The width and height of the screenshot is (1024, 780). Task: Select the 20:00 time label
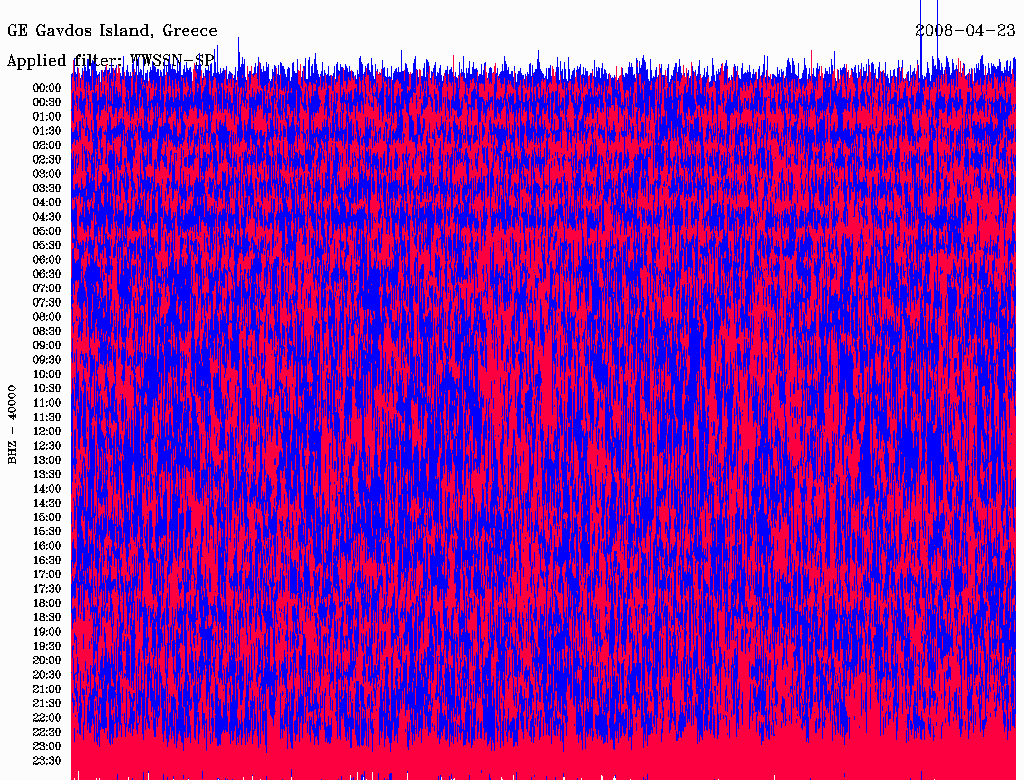pyautogui.click(x=47, y=660)
